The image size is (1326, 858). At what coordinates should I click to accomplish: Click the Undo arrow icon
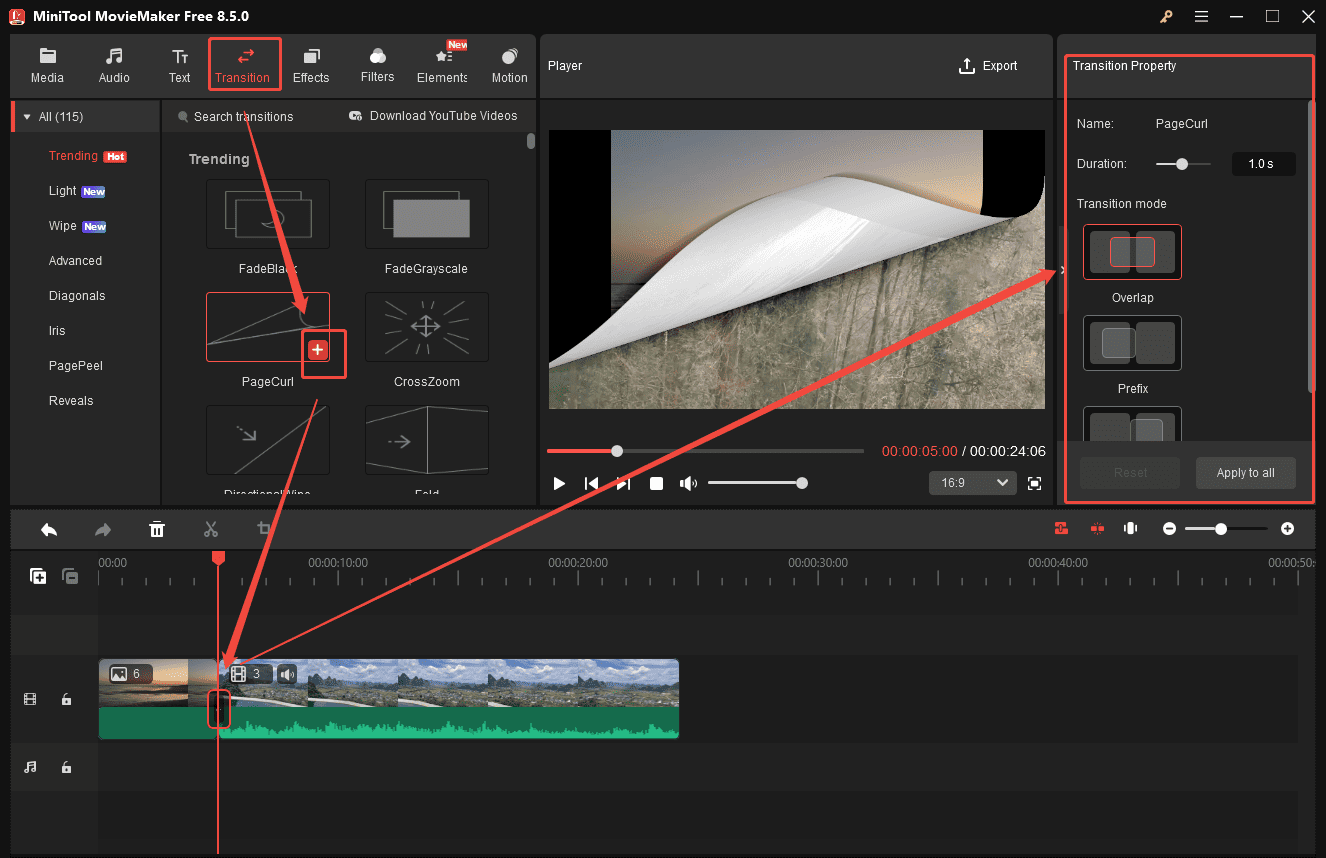pyautogui.click(x=48, y=529)
